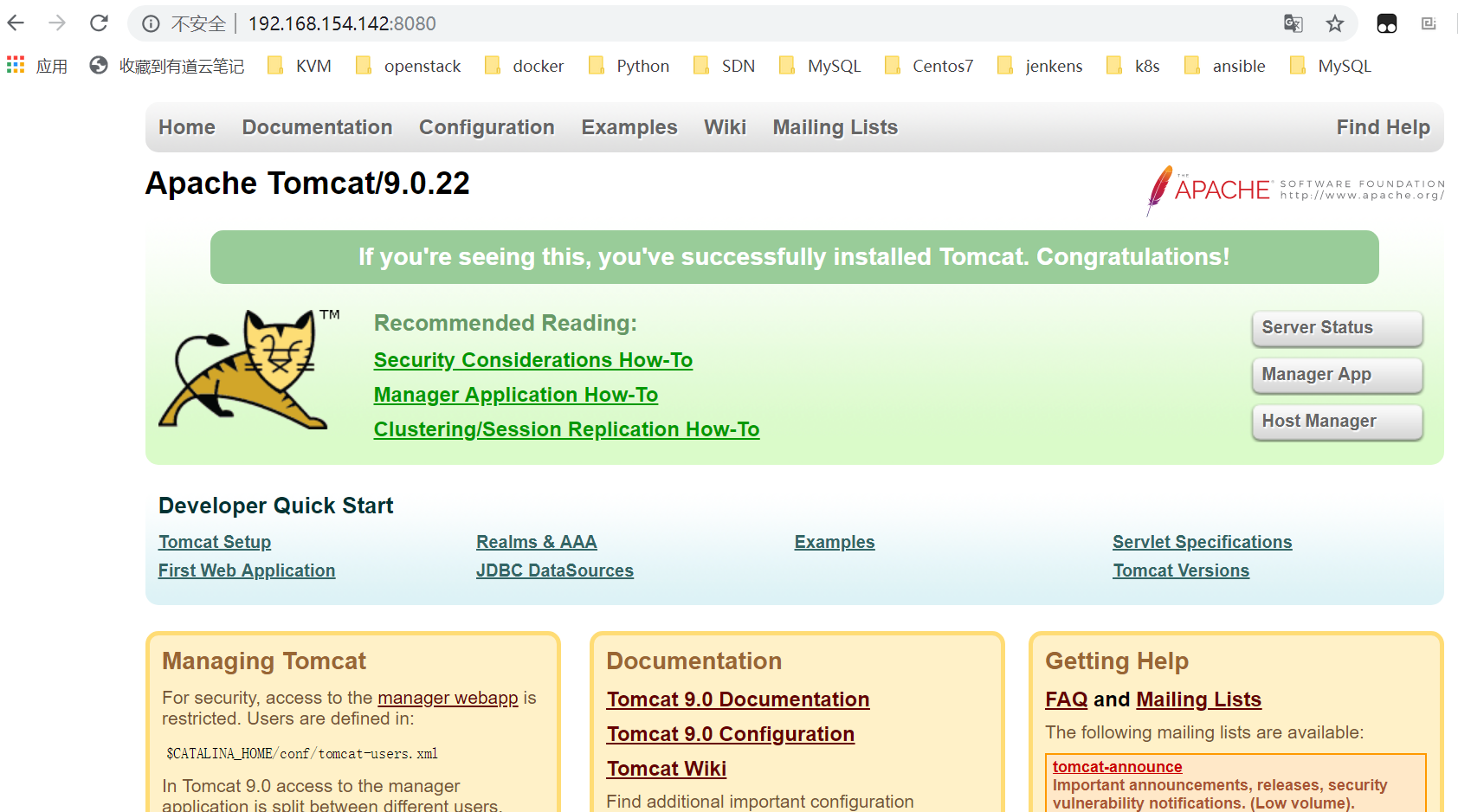The height and width of the screenshot is (812, 1458).
Task: Open the KVM bookmark folder
Action: coord(300,66)
